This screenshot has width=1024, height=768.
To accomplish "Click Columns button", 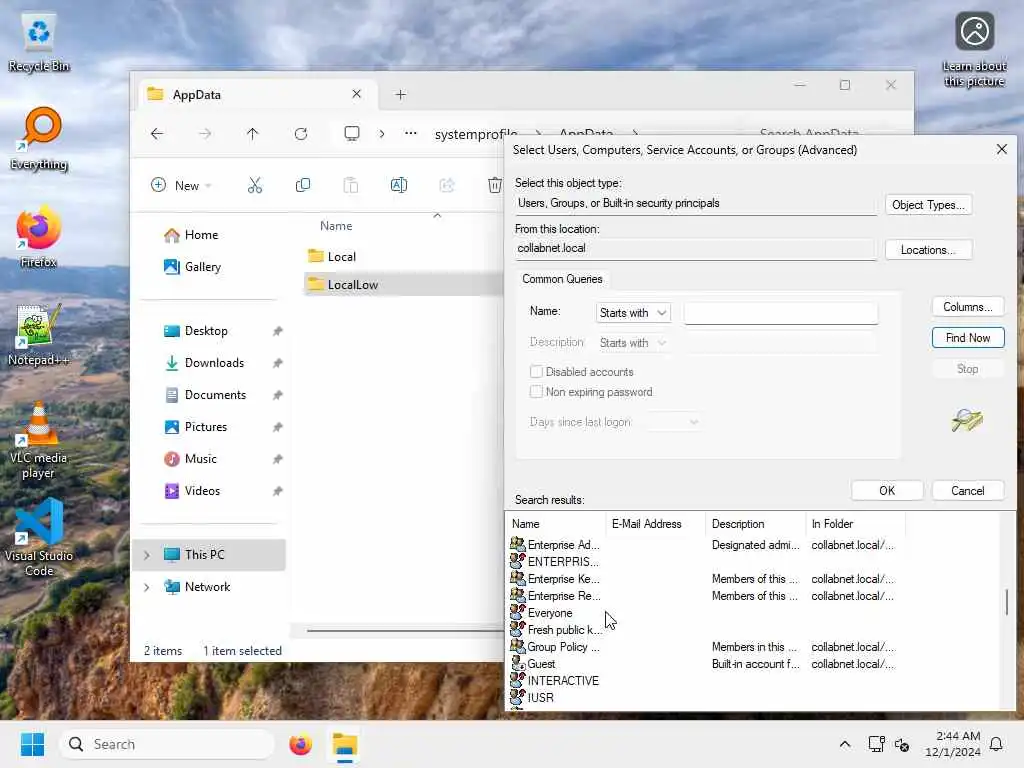I will click(x=967, y=306).
